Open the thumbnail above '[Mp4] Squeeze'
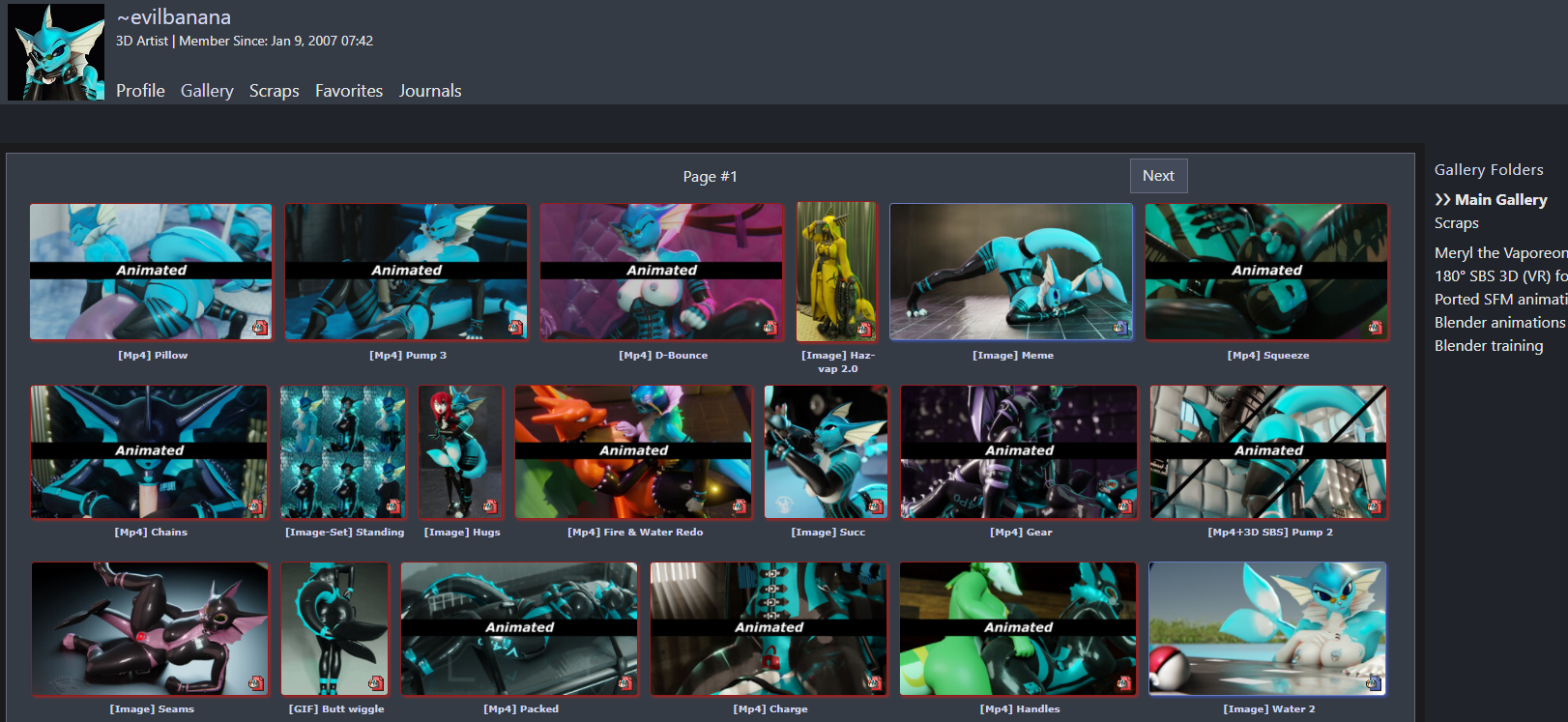The width and height of the screenshot is (1568, 722). [1266, 272]
